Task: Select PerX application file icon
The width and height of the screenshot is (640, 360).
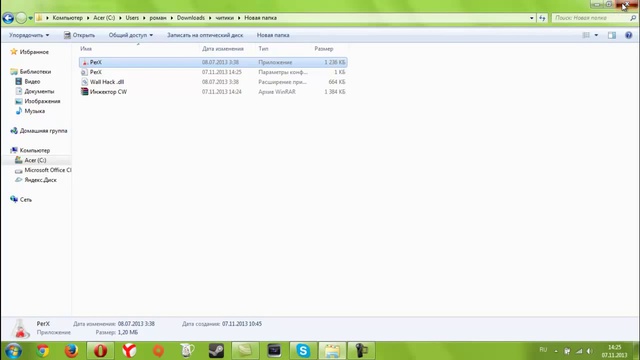Action: 84,62
